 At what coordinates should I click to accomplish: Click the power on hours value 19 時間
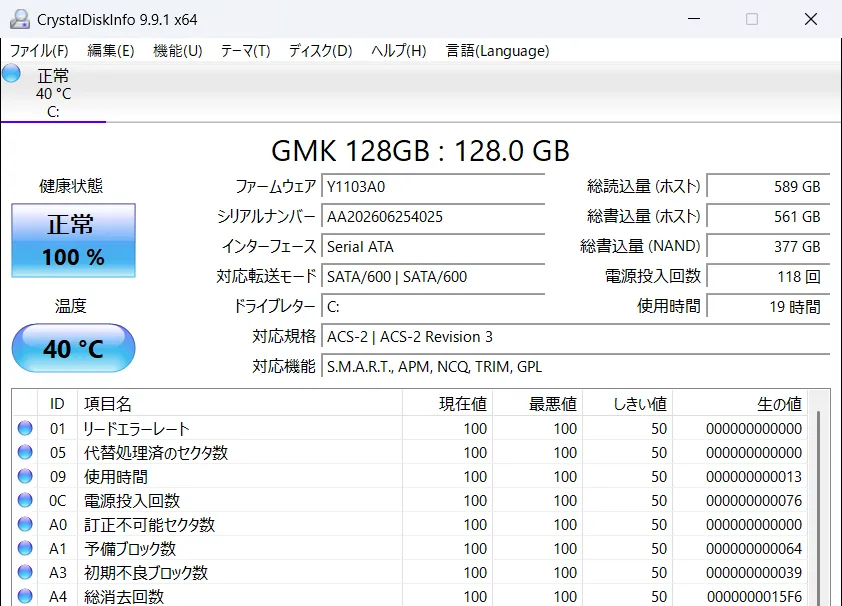768,307
